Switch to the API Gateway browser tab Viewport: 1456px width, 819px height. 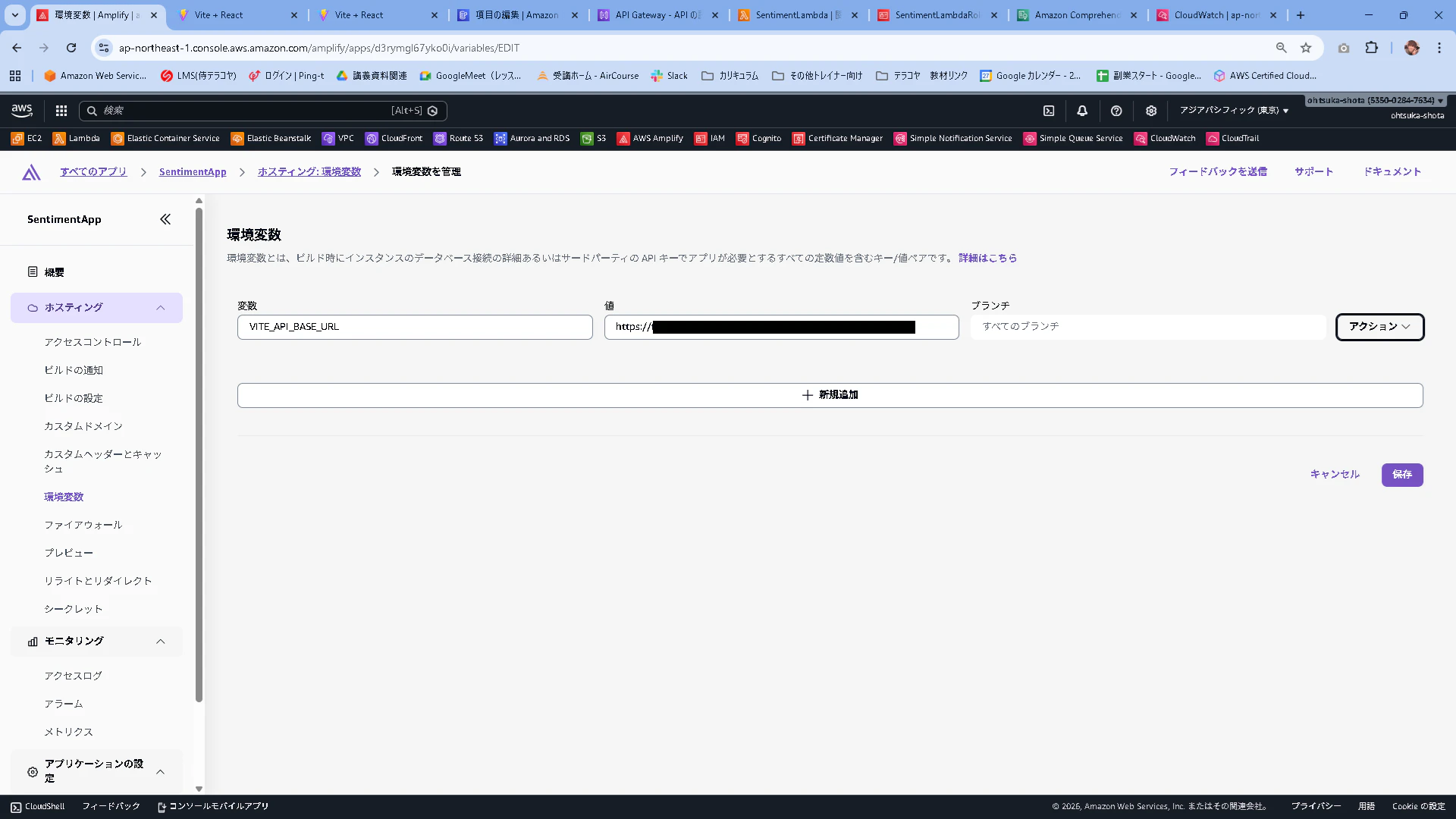click(657, 15)
